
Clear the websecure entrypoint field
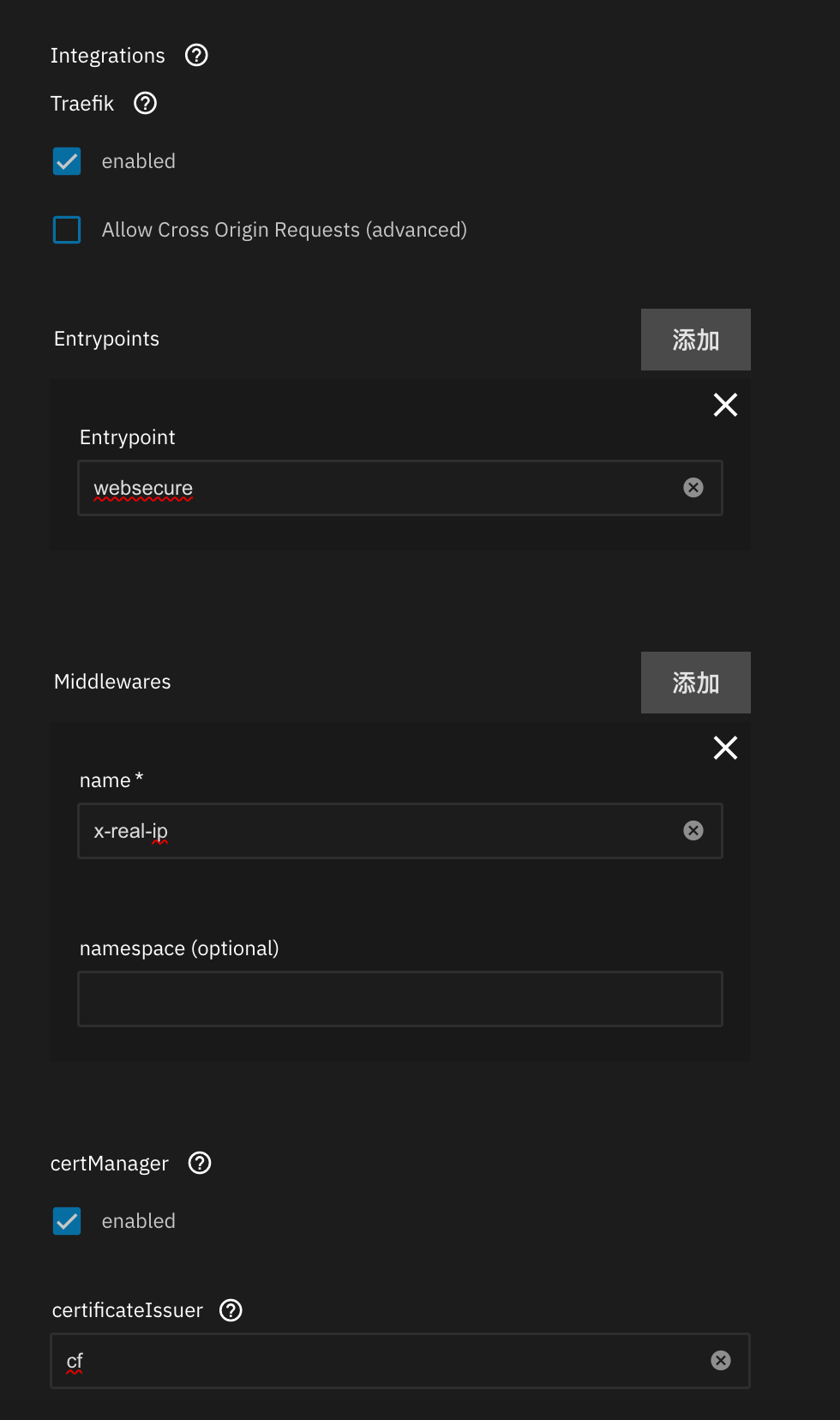(x=693, y=488)
